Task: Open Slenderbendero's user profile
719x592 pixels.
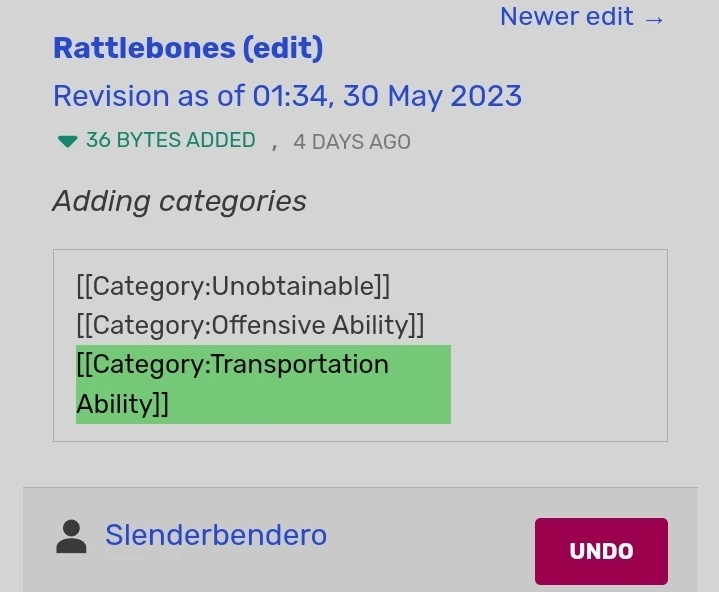Action: click(x=216, y=535)
